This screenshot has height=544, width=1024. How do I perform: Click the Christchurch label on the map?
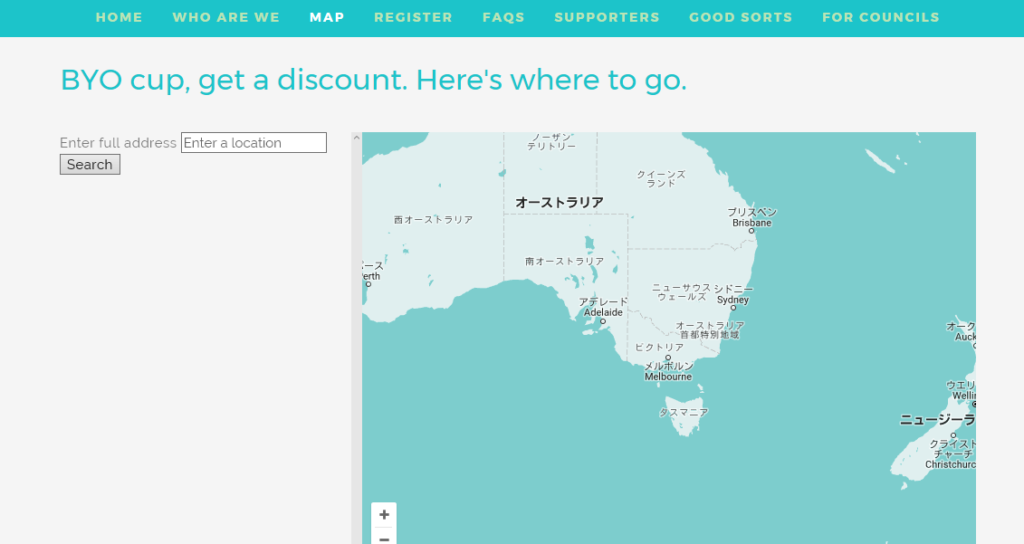949,464
